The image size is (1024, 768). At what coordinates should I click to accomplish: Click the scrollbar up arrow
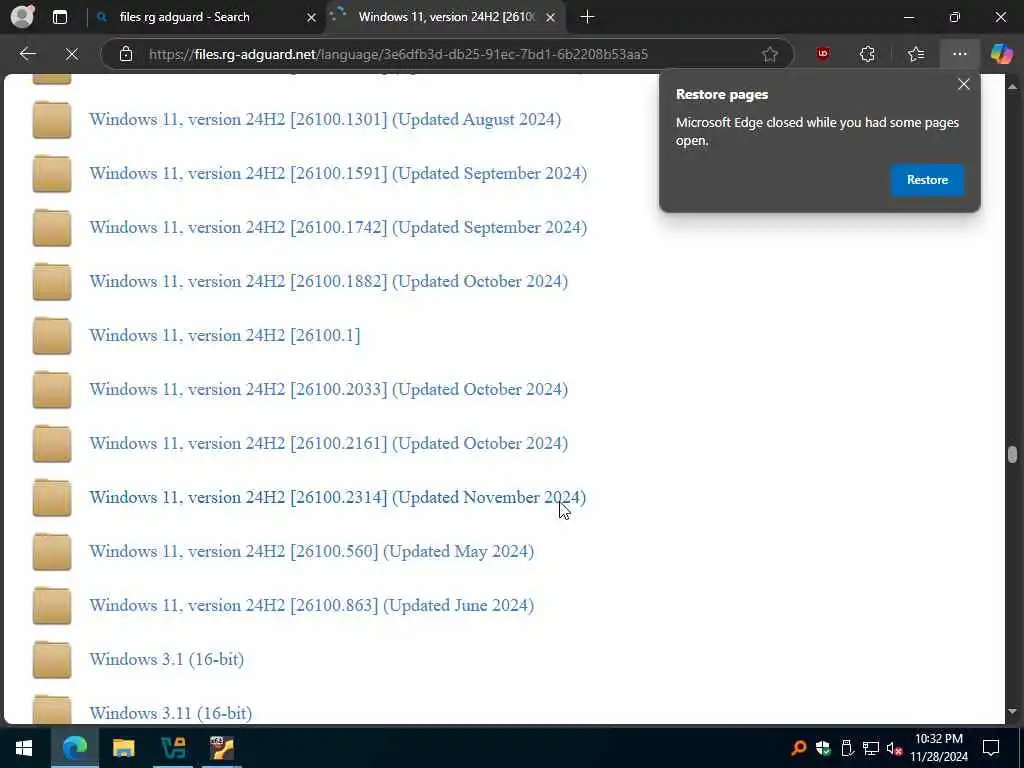pos(1012,86)
